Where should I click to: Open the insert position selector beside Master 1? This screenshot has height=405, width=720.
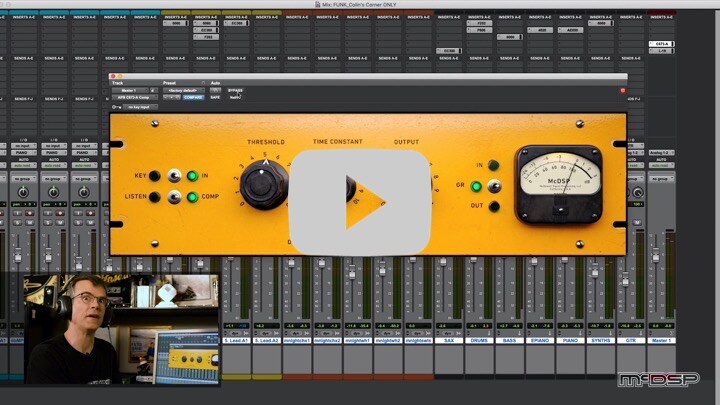(153, 90)
